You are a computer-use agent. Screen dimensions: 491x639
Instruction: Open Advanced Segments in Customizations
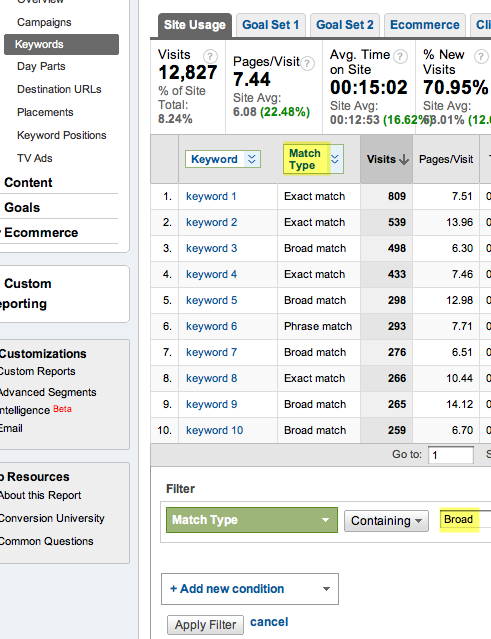(x=48, y=392)
